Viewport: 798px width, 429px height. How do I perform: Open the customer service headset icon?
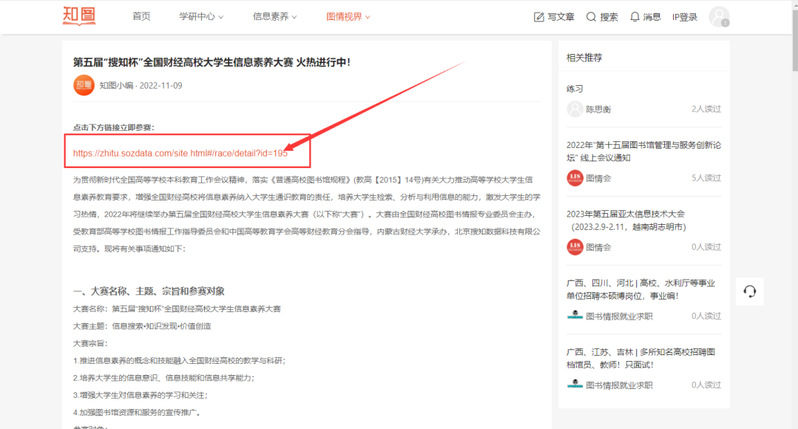tap(750, 291)
